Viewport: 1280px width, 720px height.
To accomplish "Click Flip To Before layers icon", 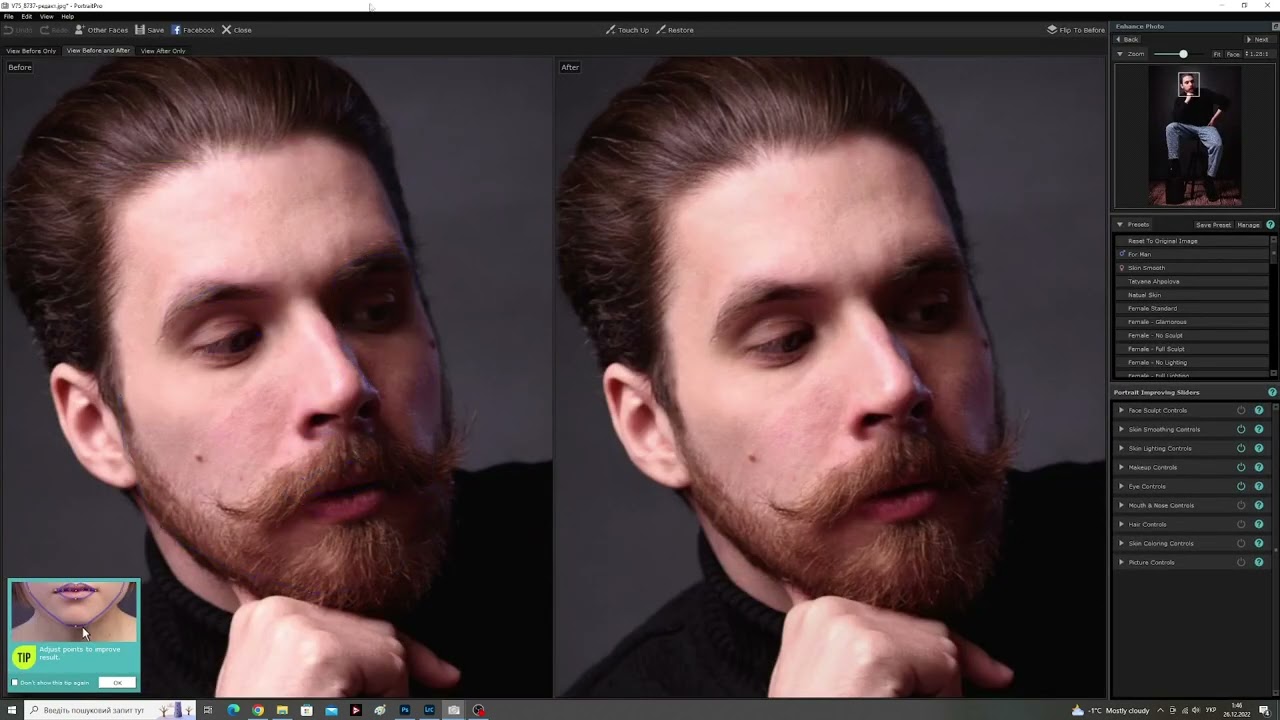I will click(x=1052, y=30).
